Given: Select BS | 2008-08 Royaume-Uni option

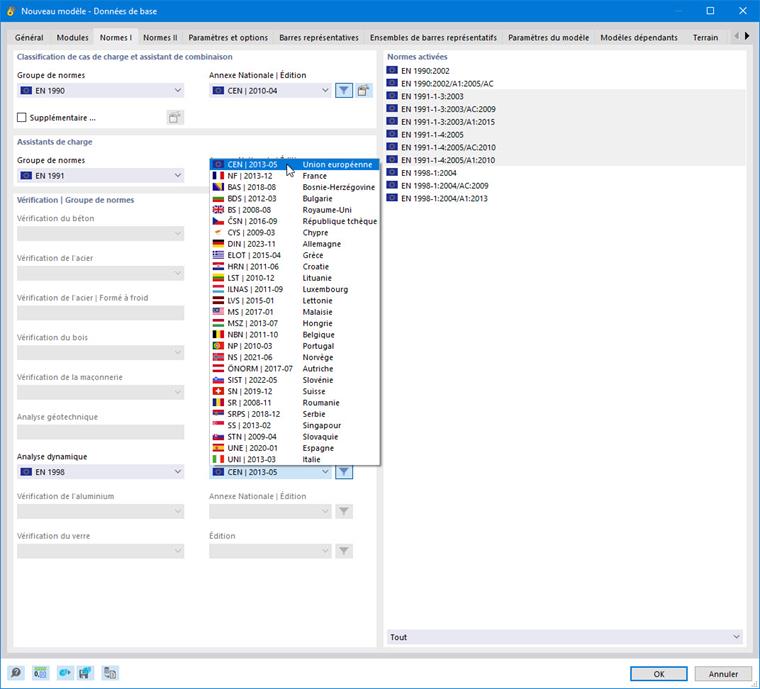Looking at the screenshot, I should coord(295,210).
